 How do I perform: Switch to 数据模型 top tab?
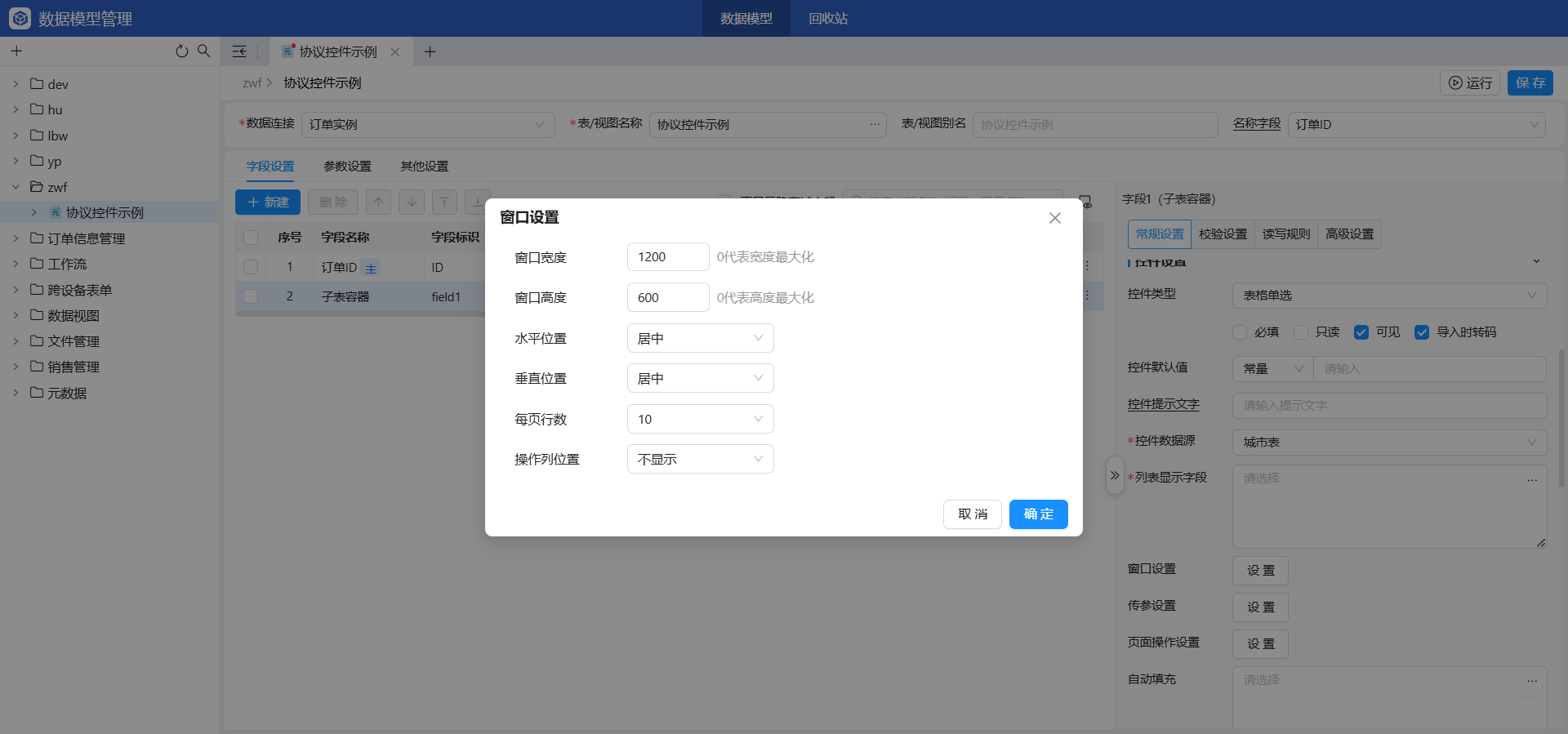(x=746, y=18)
